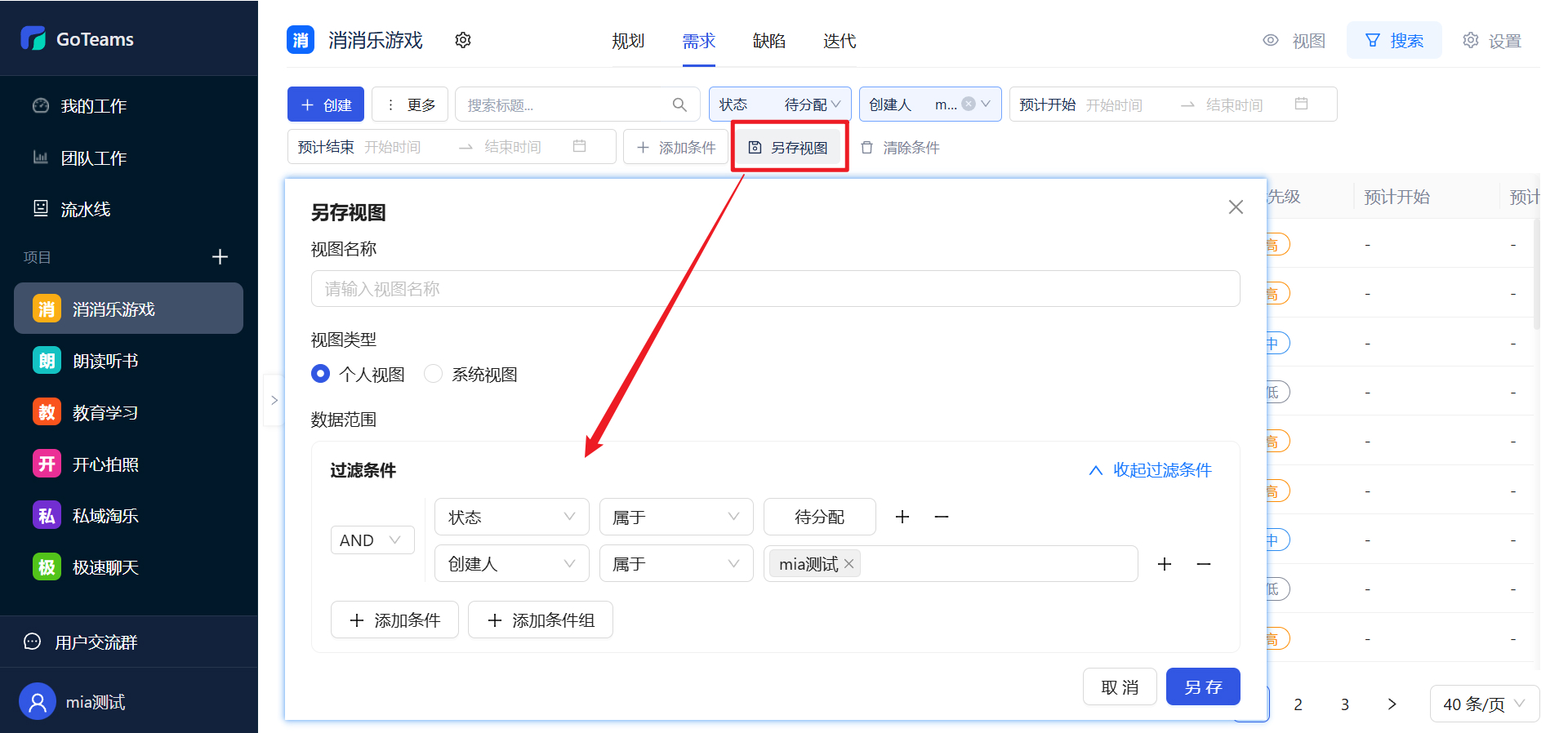Click the 另存 confirm button

click(1203, 686)
